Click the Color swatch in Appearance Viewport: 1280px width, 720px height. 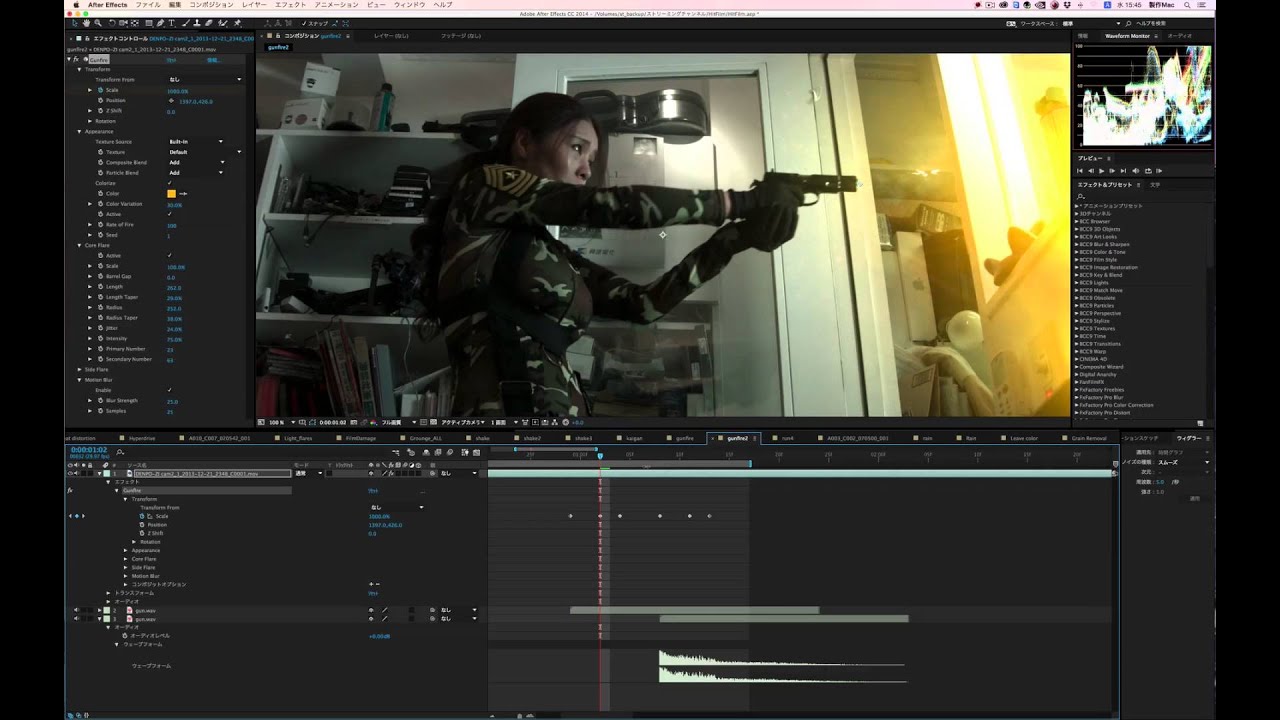pos(171,193)
